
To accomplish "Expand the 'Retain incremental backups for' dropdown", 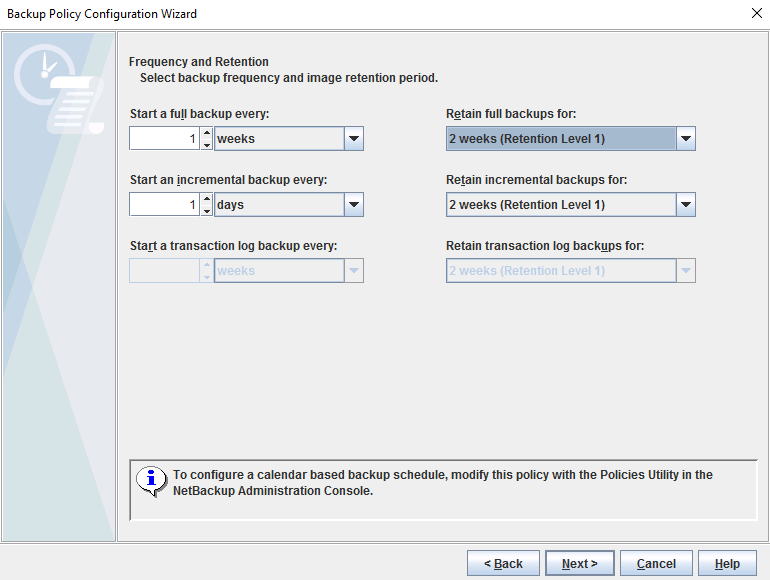I will point(685,205).
